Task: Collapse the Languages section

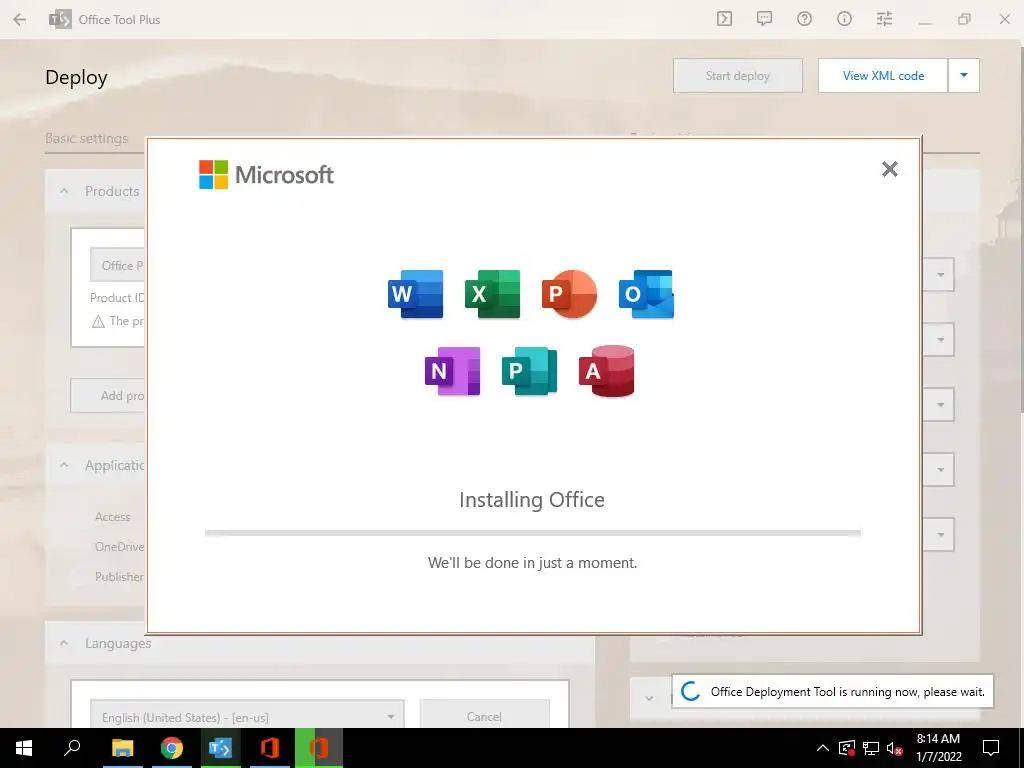Action: [64, 643]
